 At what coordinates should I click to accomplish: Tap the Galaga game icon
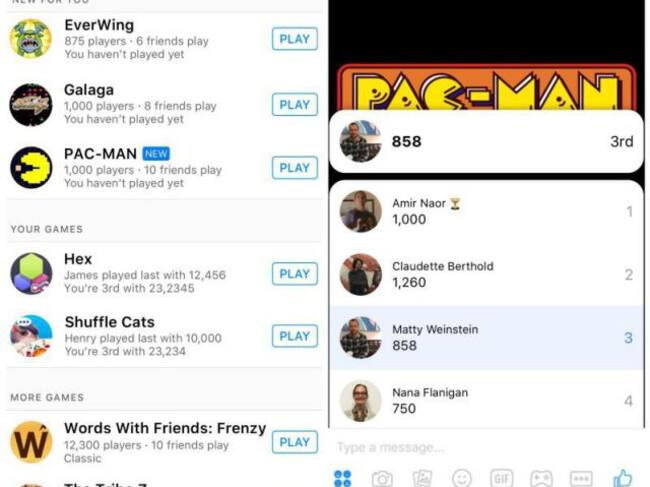click(x=31, y=104)
